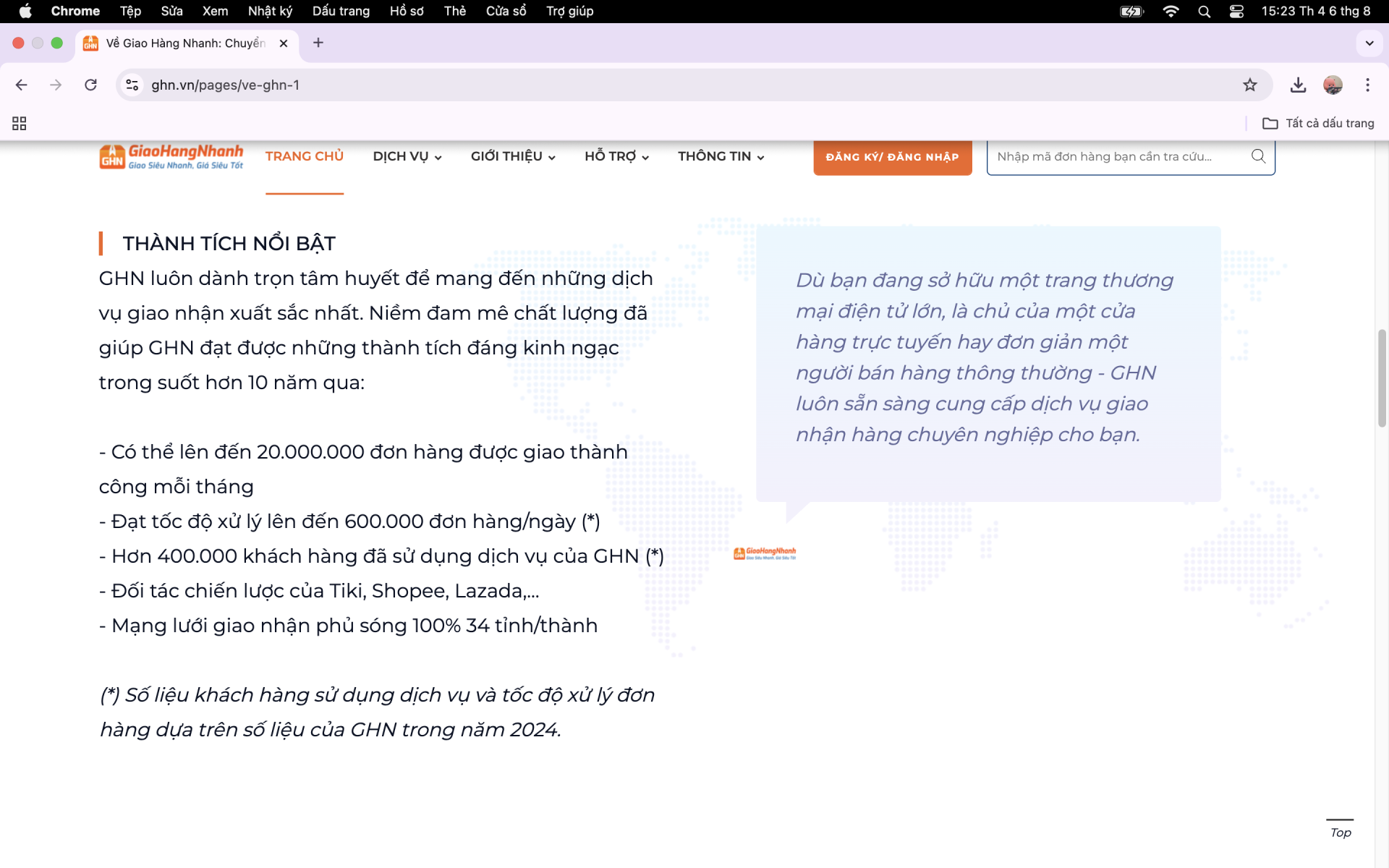The width and height of the screenshot is (1389, 868).
Task: Click the browser back arrow
Action: click(22, 85)
